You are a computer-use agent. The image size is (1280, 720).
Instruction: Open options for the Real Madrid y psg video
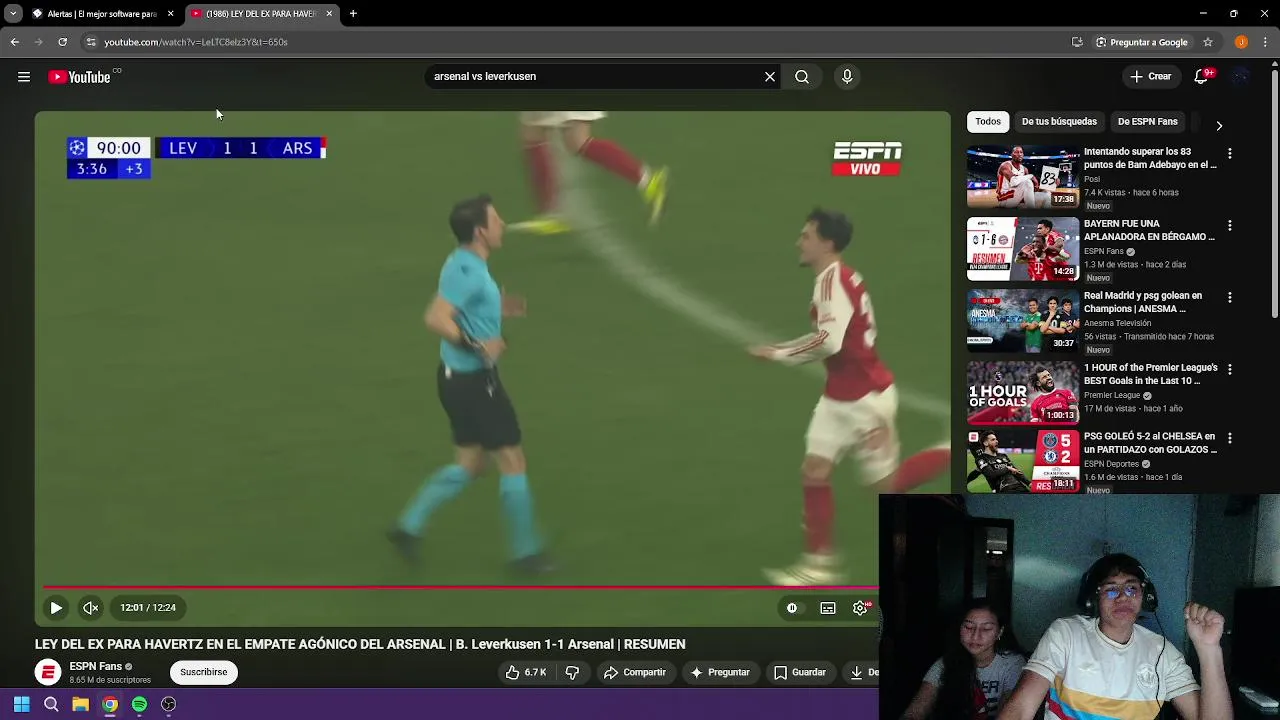(1230, 297)
